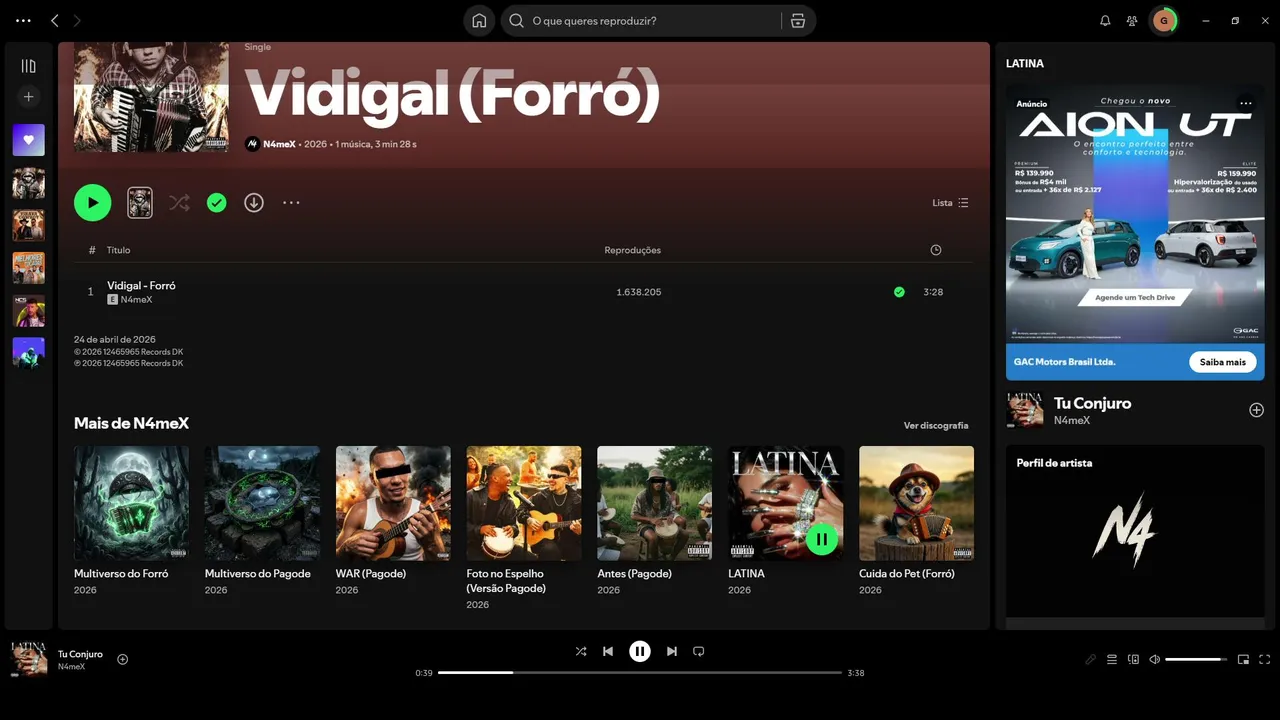The width and height of the screenshot is (1280, 720).
Task: Click the duration clock column icon
Action: (936, 250)
